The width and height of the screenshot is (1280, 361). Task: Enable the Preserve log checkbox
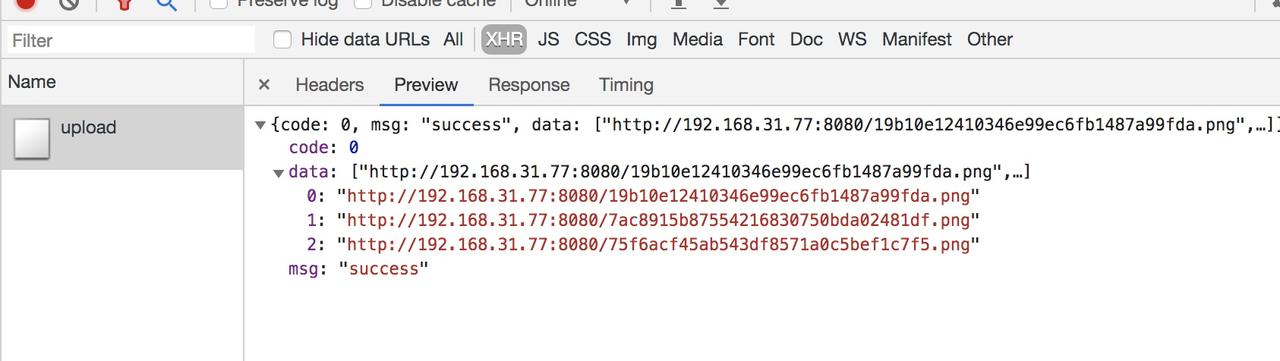coord(217,3)
